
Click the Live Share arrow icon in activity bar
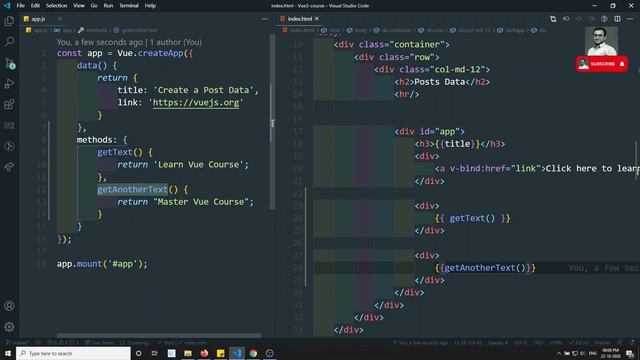[x=9, y=167]
